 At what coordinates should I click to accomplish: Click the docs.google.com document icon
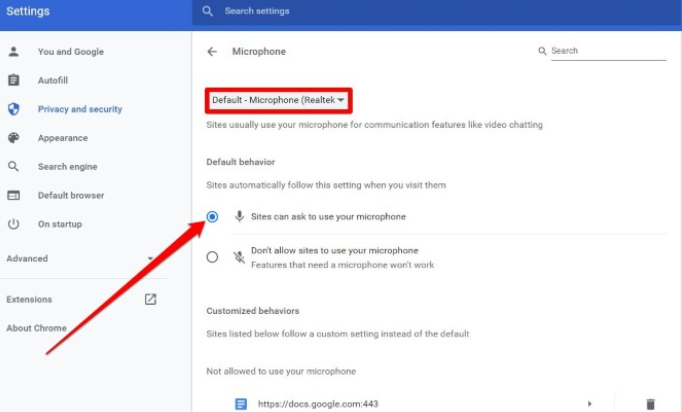[241, 404]
